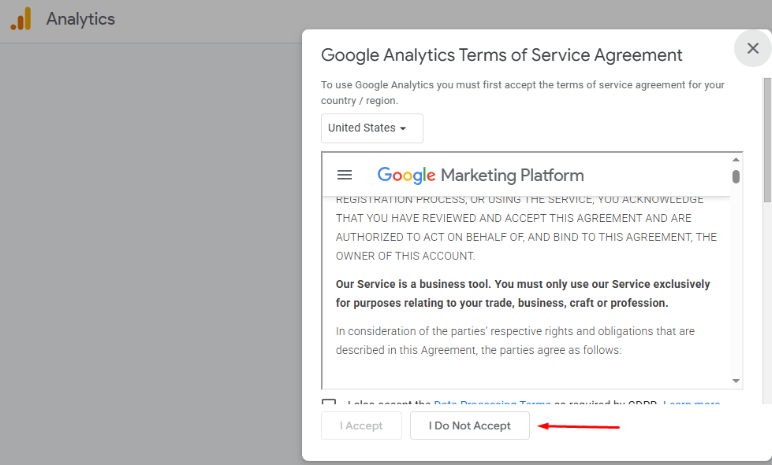
Task: Click the terms frame scrollbar thumb
Action: point(736,176)
